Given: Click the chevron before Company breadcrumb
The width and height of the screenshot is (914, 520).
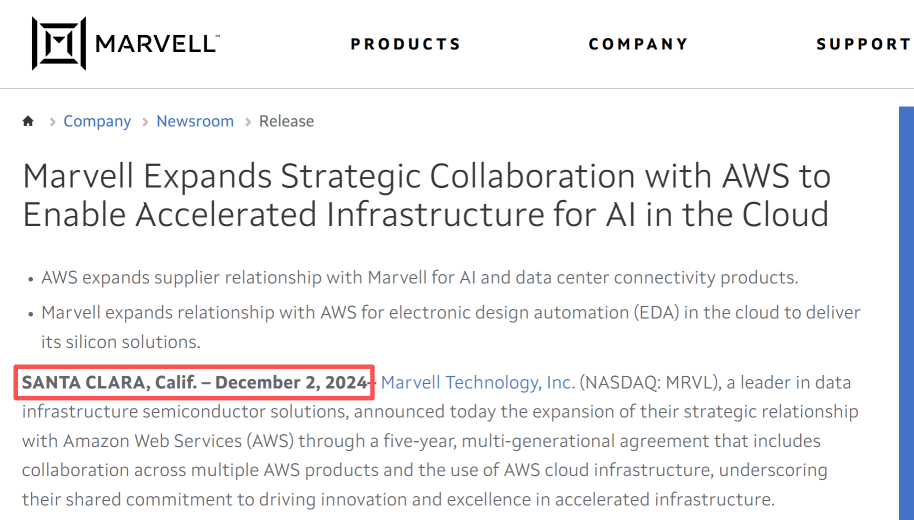Looking at the screenshot, I should [52, 122].
